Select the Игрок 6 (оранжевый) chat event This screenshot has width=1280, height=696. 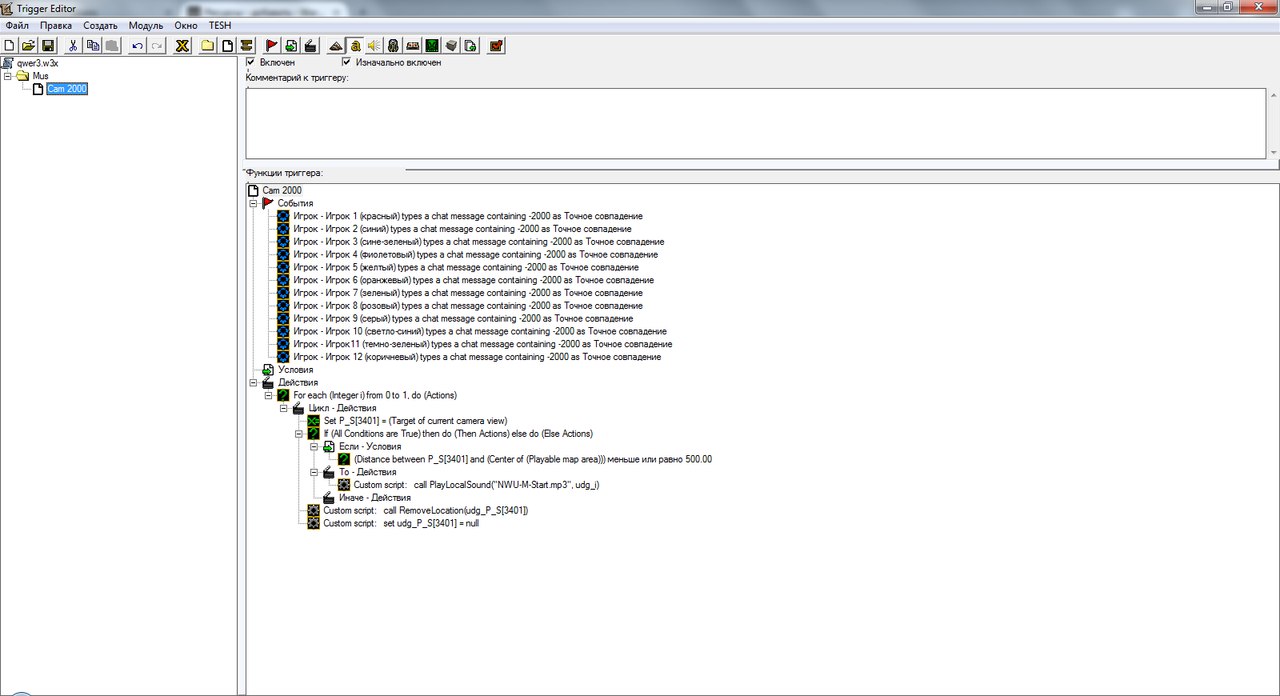(x=474, y=280)
